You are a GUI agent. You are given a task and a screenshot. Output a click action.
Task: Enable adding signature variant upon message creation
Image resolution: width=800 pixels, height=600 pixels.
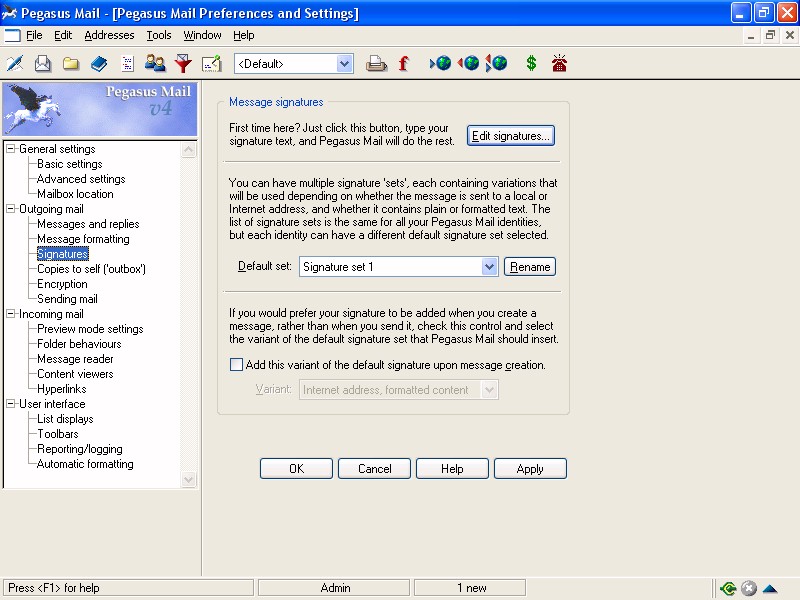click(236, 364)
